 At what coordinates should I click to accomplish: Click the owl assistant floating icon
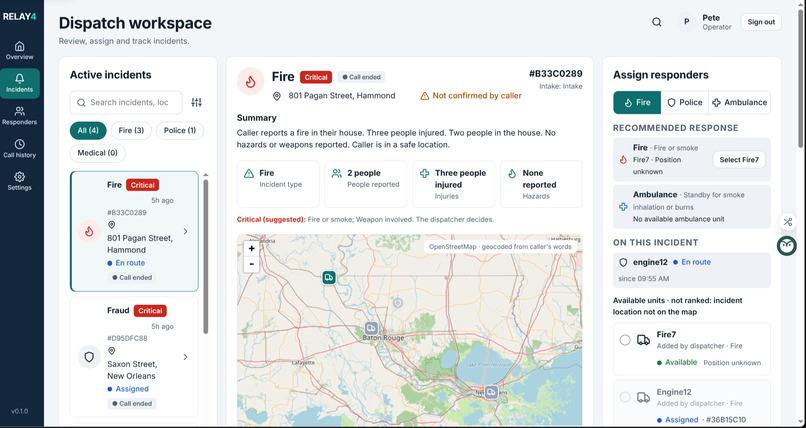[x=786, y=246]
